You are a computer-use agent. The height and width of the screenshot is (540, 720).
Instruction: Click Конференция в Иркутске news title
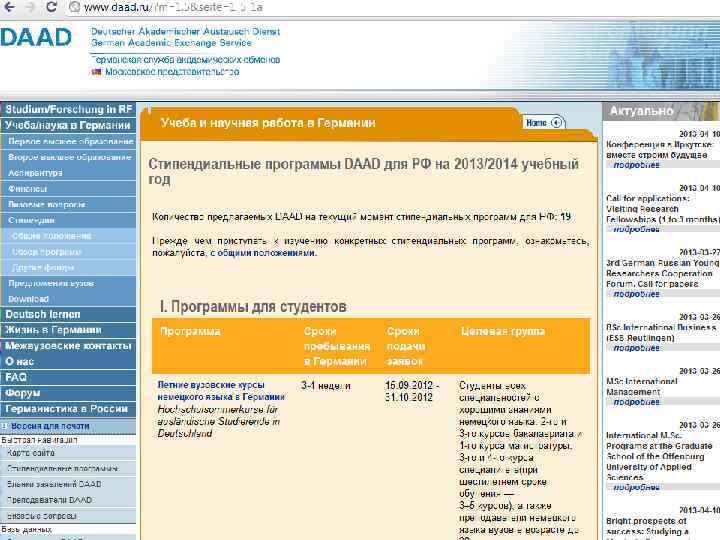[659, 150]
